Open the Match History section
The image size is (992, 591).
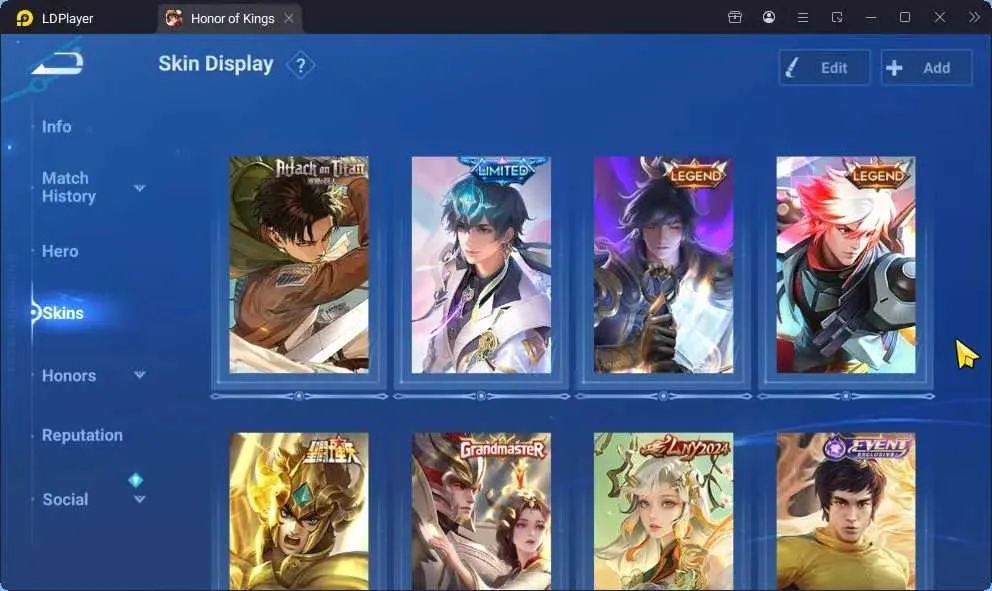pyautogui.click(x=69, y=187)
